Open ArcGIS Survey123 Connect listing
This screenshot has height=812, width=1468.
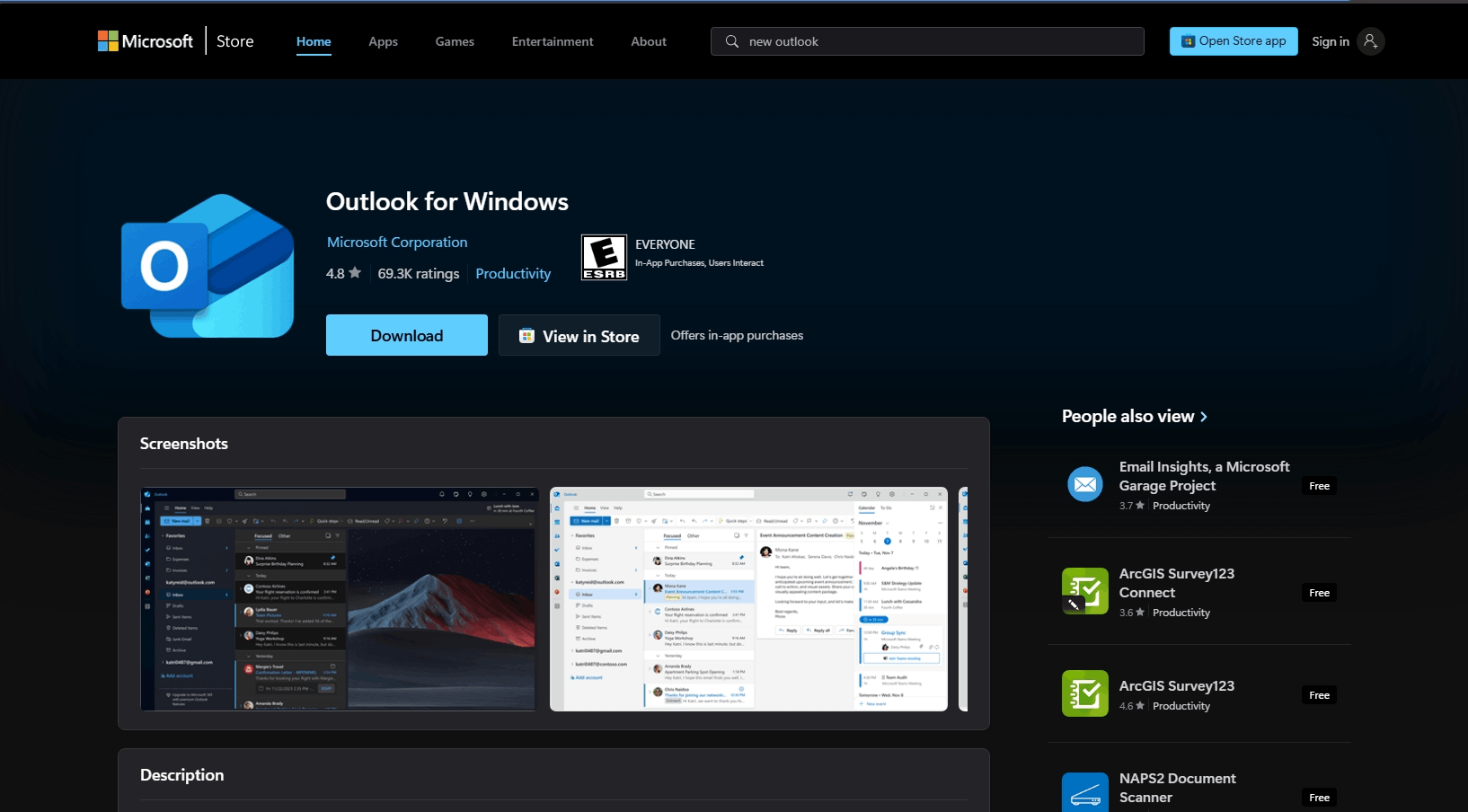click(x=1177, y=583)
